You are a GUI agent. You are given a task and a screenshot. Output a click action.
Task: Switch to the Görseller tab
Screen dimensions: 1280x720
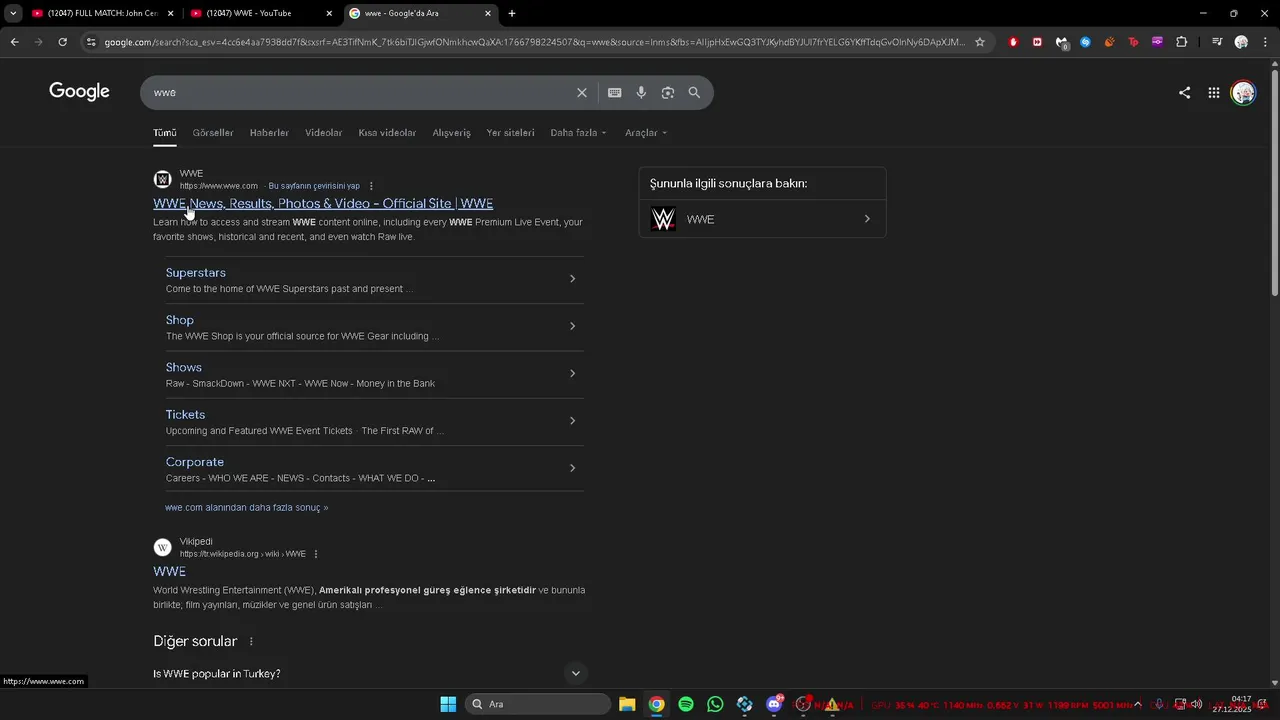(213, 133)
